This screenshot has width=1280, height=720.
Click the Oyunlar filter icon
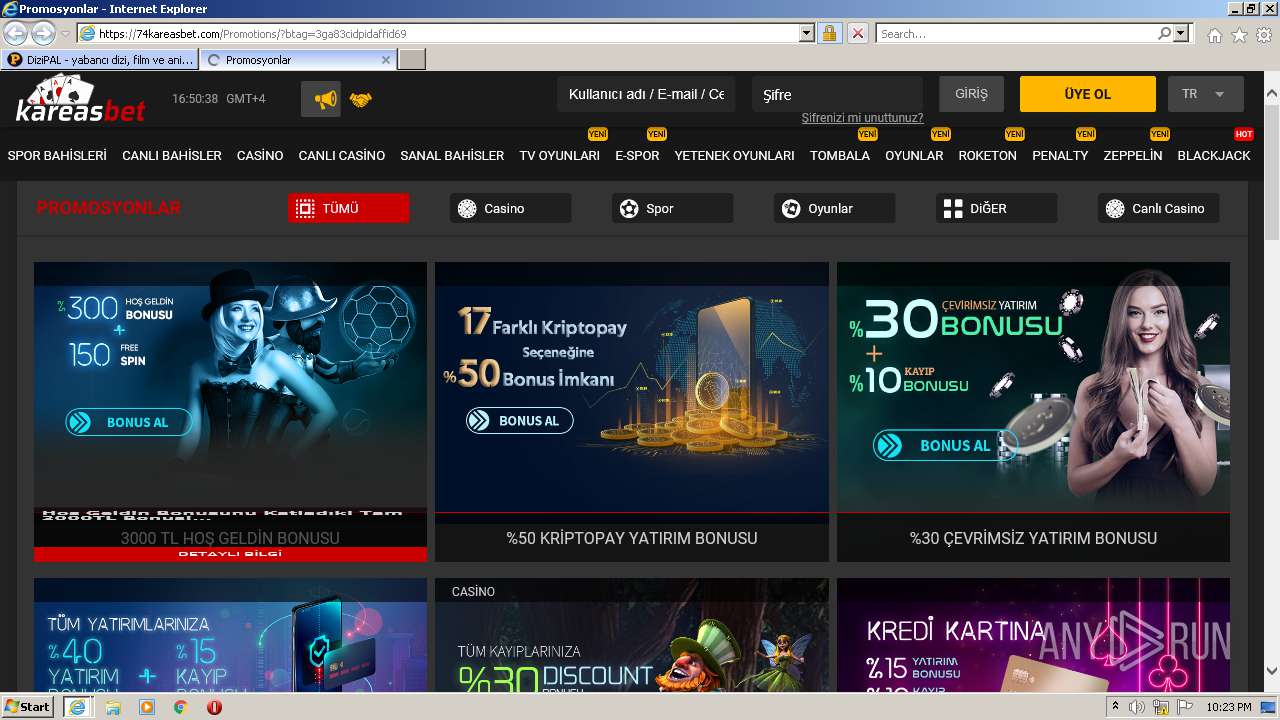click(x=791, y=208)
